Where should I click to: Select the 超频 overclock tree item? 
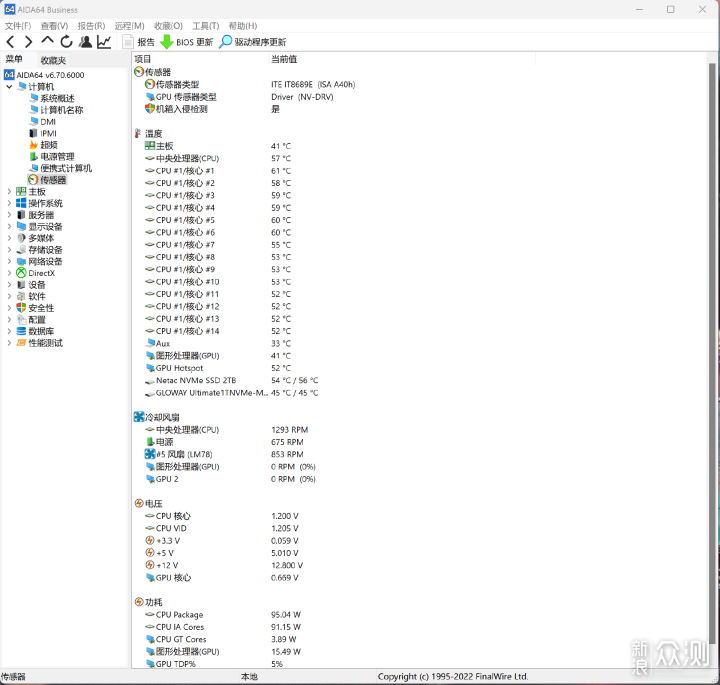(44, 145)
